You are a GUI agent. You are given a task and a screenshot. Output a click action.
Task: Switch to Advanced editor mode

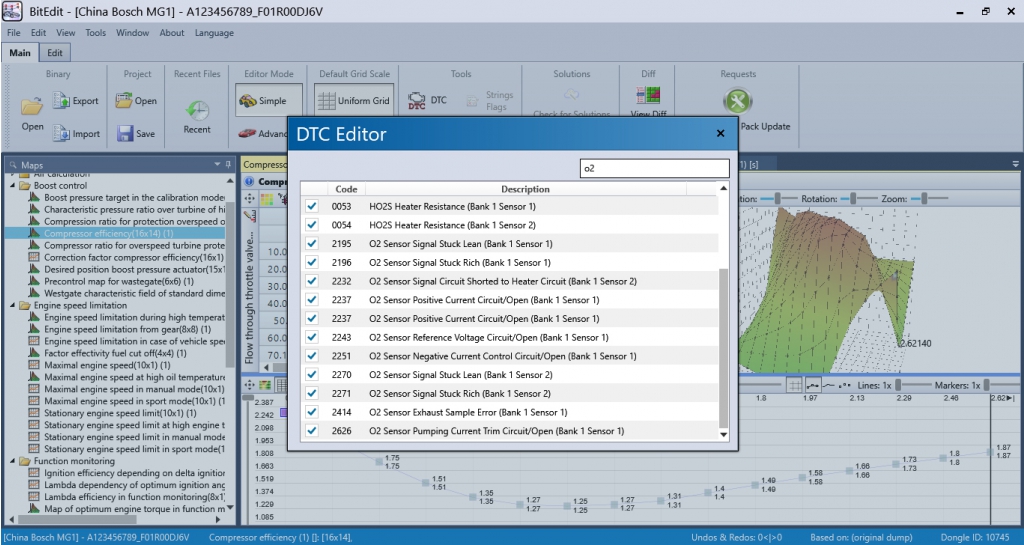[263, 133]
